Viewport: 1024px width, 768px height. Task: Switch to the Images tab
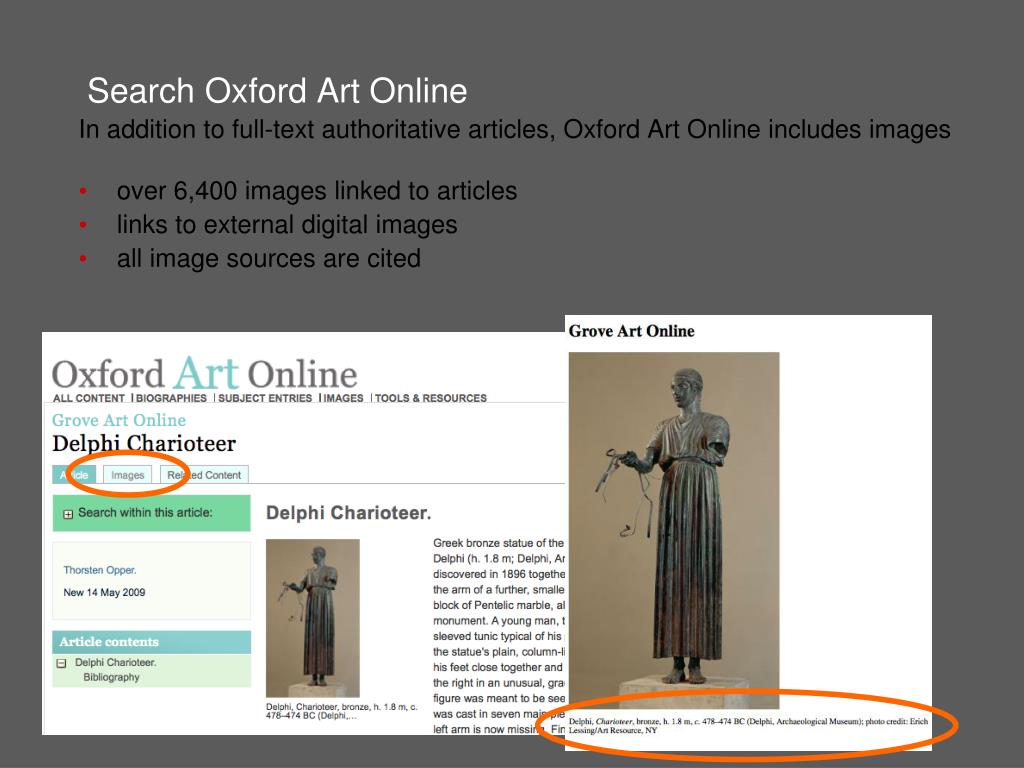tap(127, 475)
